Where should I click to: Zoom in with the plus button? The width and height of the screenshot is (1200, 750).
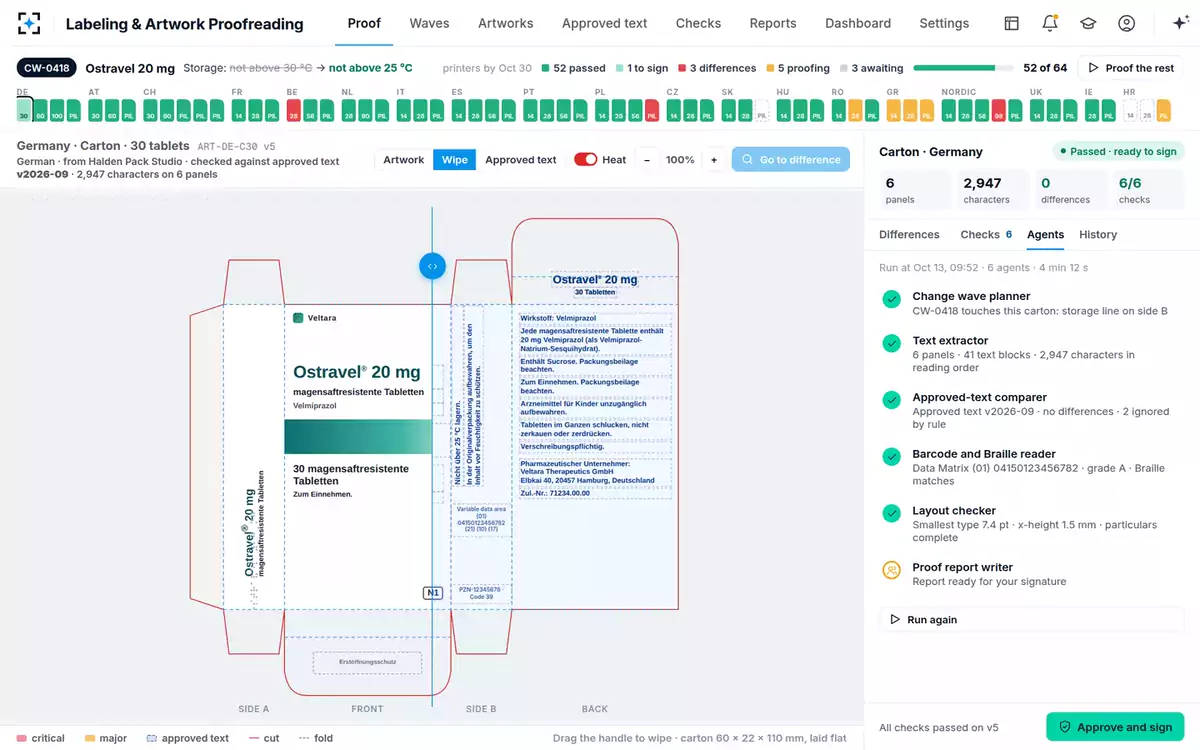pyautogui.click(x=714, y=160)
